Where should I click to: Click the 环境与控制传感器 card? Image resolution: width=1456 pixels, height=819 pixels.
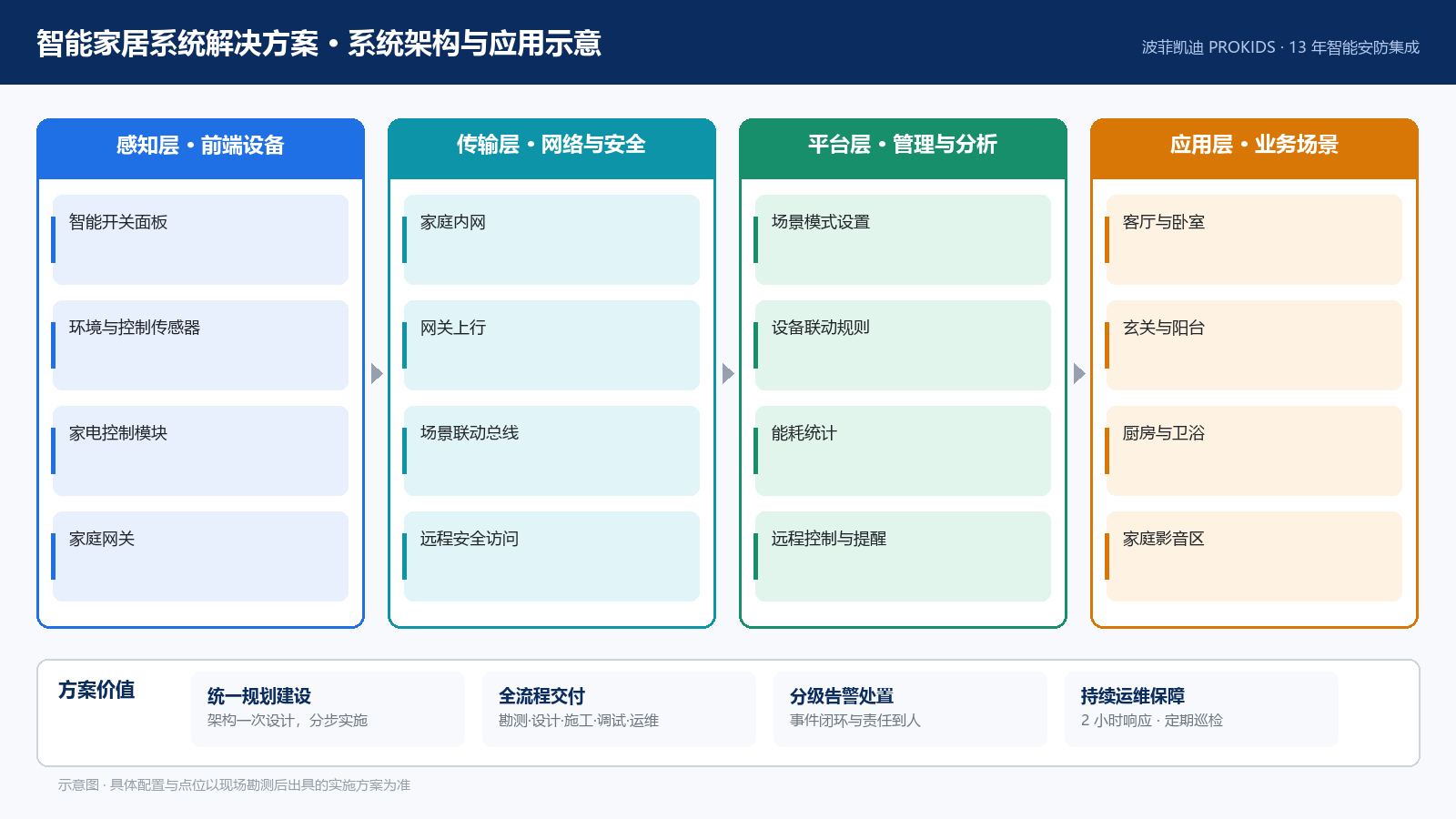(200, 345)
